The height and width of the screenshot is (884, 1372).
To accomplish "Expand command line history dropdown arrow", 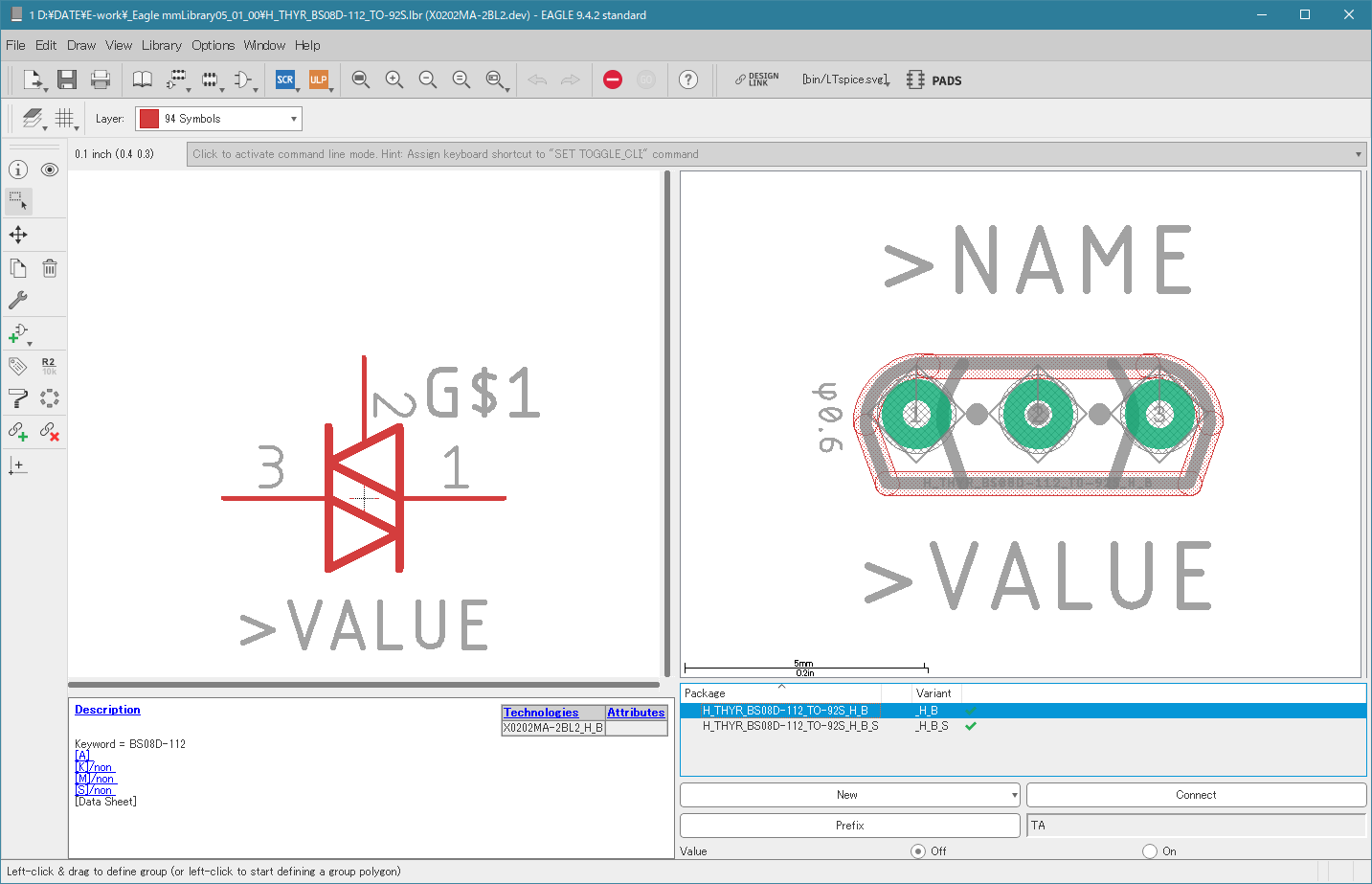I will click(1359, 154).
